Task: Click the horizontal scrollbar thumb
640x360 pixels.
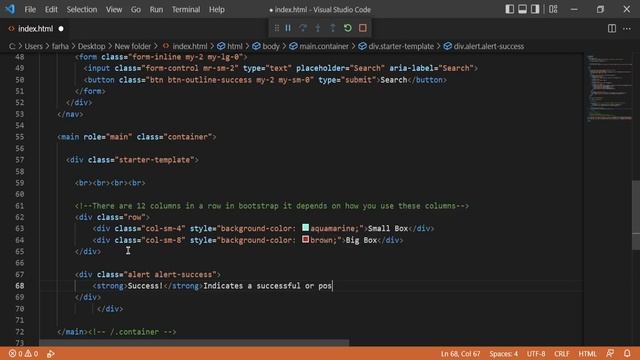Action: tap(194, 343)
